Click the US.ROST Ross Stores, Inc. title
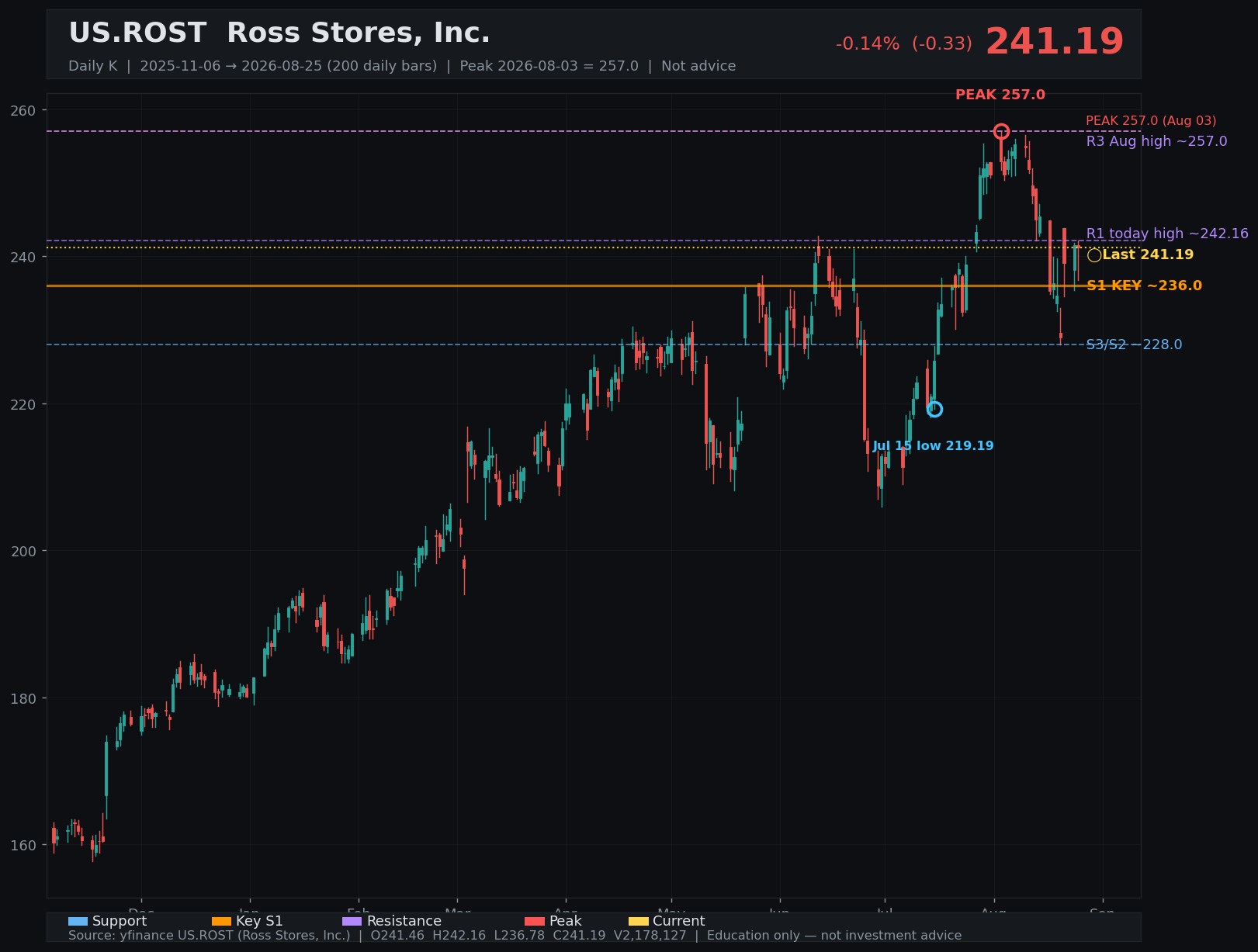 279,33
